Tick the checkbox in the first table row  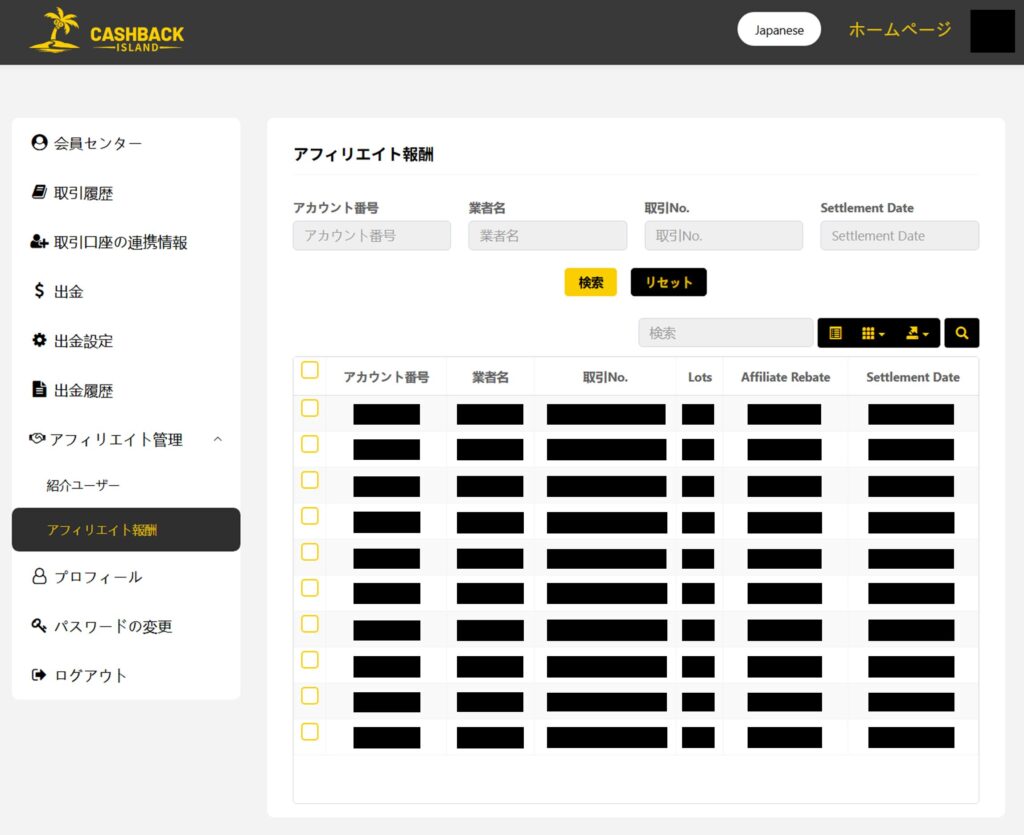tap(310, 408)
